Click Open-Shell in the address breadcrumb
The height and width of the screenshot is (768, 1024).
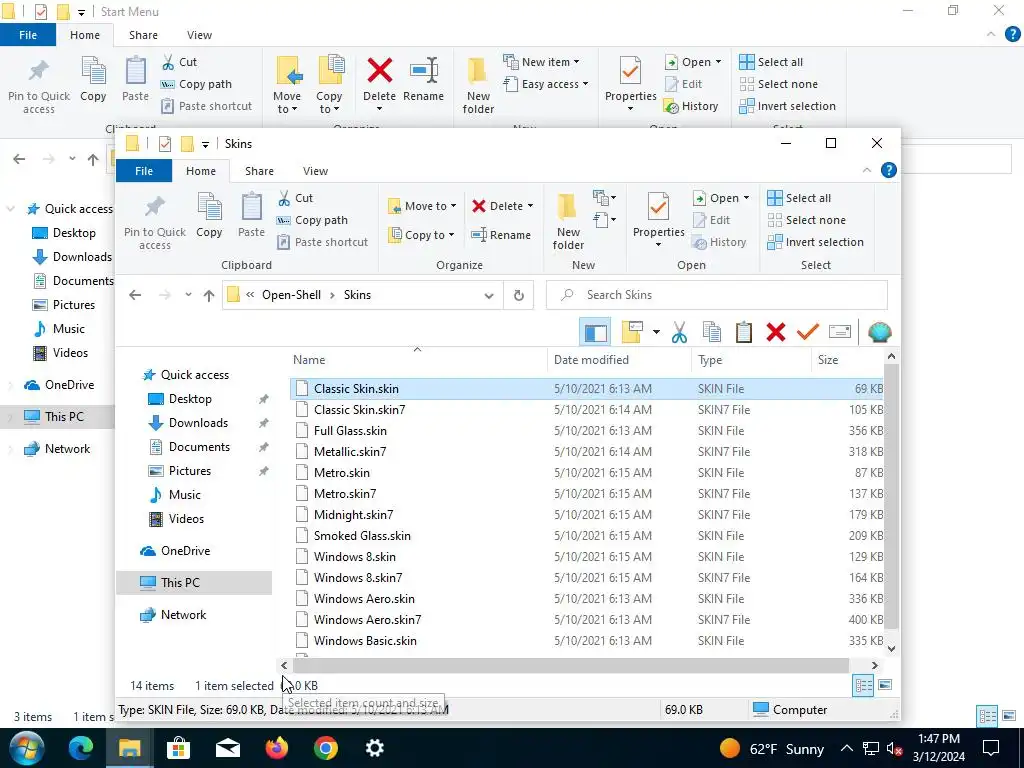point(291,295)
